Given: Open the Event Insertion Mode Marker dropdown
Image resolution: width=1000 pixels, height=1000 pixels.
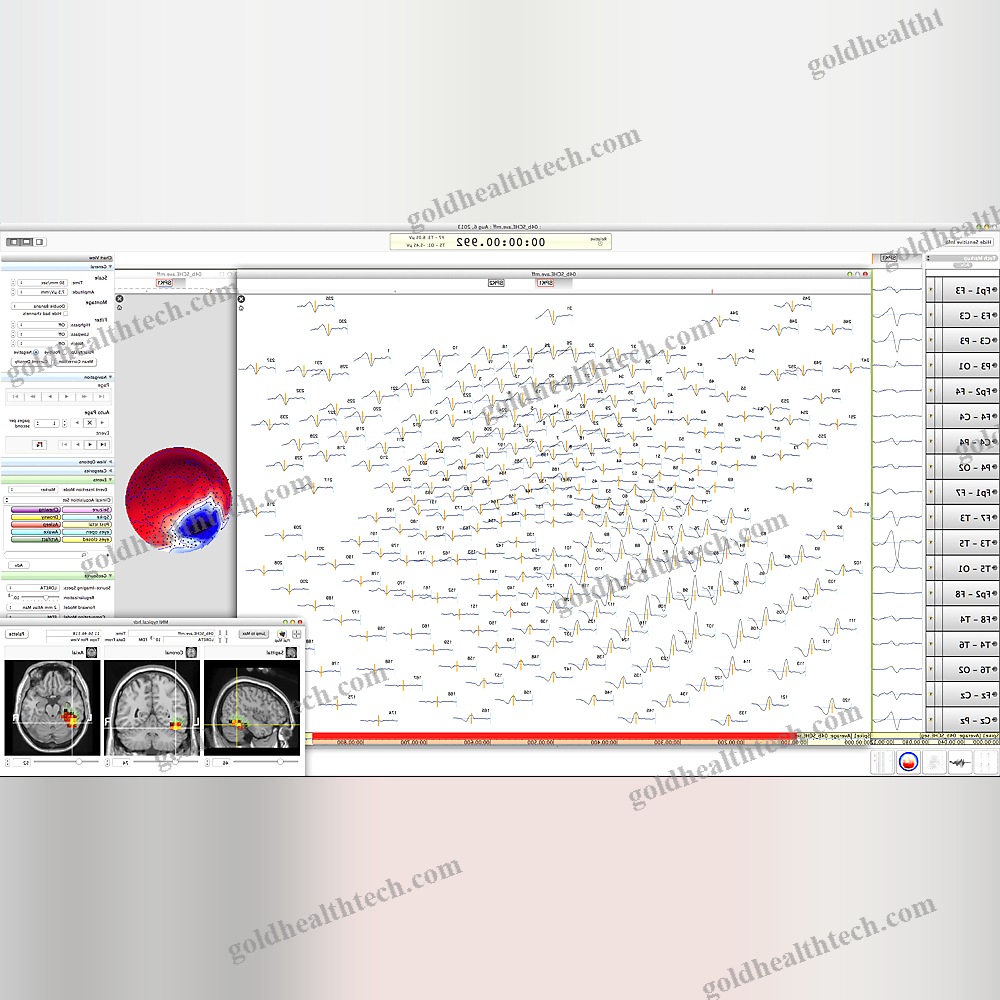Looking at the screenshot, I should pos(33,489).
